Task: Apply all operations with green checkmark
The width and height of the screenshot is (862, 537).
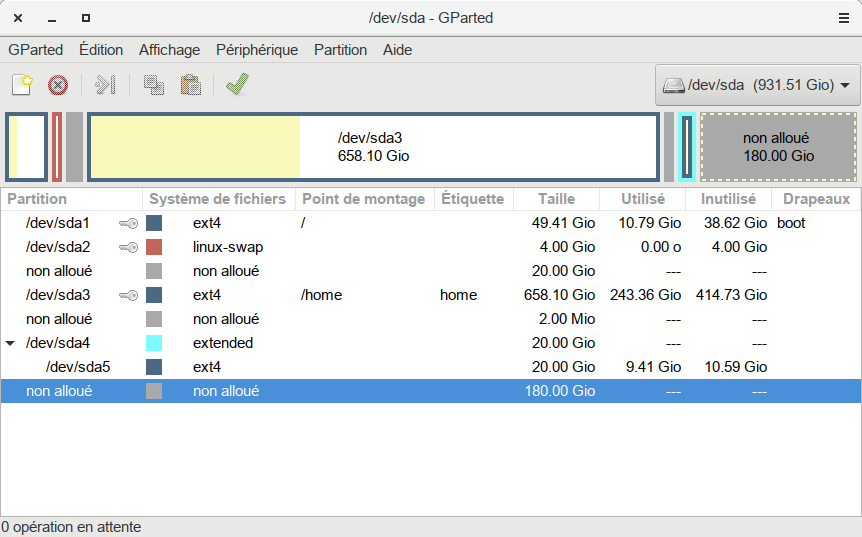Action: click(237, 85)
